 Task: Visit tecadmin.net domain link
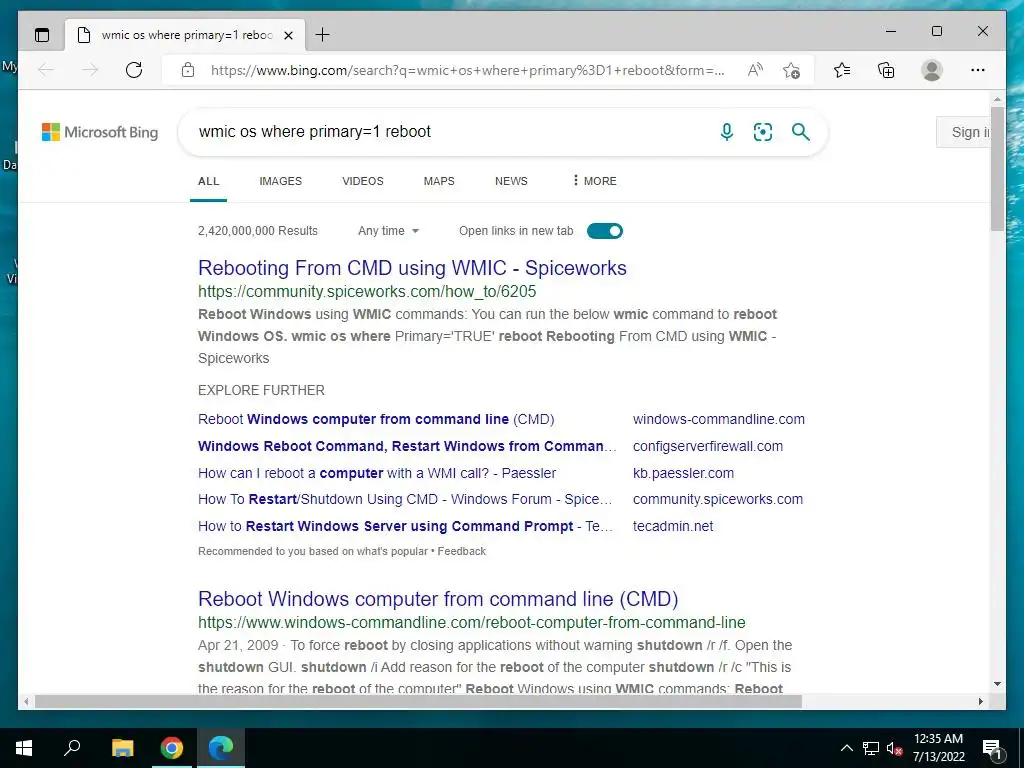[x=673, y=526]
